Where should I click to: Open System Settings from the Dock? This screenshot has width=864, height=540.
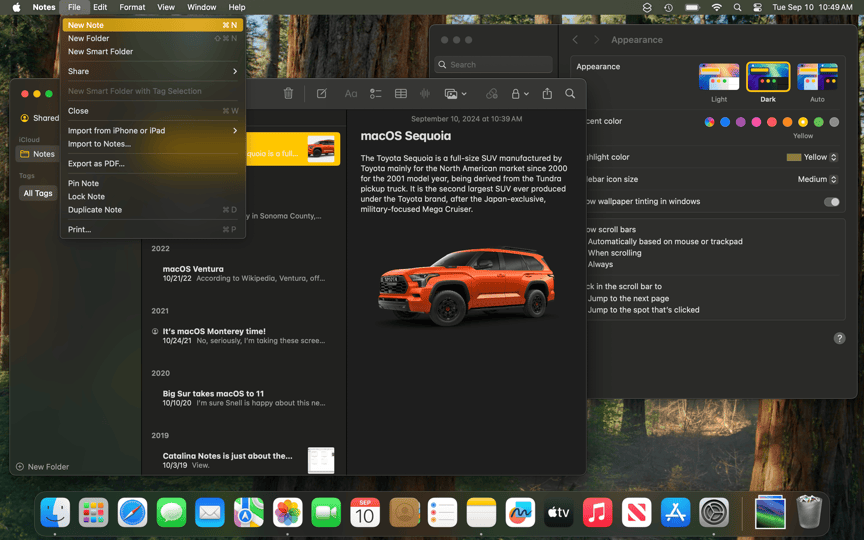pyautogui.click(x=714, y=512)
